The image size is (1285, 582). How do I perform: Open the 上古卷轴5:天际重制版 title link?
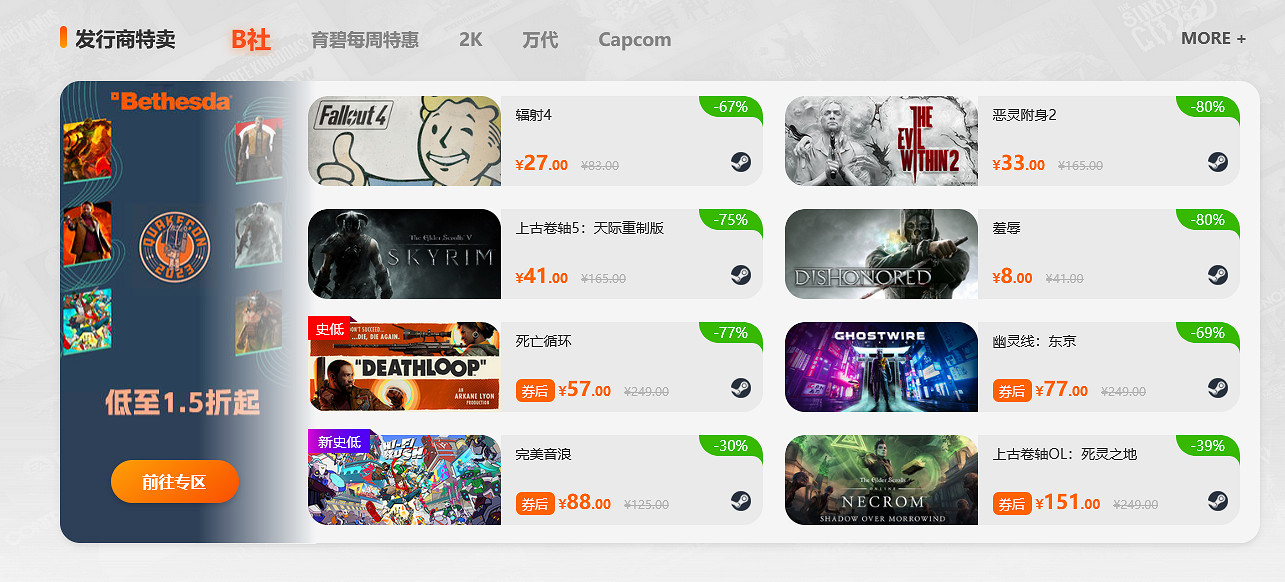point(590,228)
